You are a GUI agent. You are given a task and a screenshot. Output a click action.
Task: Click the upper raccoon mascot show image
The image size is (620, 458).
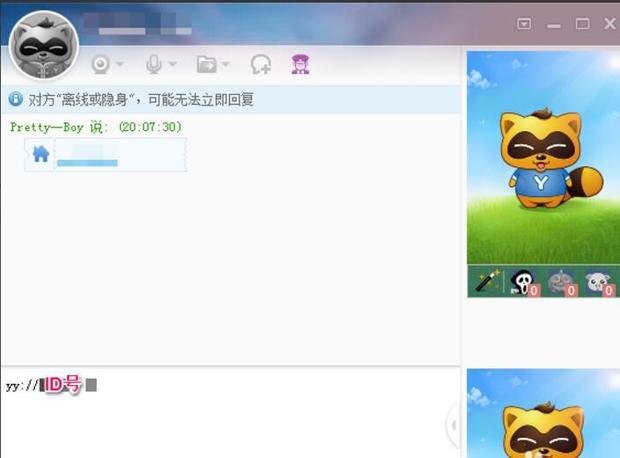(x=543, y=157)
